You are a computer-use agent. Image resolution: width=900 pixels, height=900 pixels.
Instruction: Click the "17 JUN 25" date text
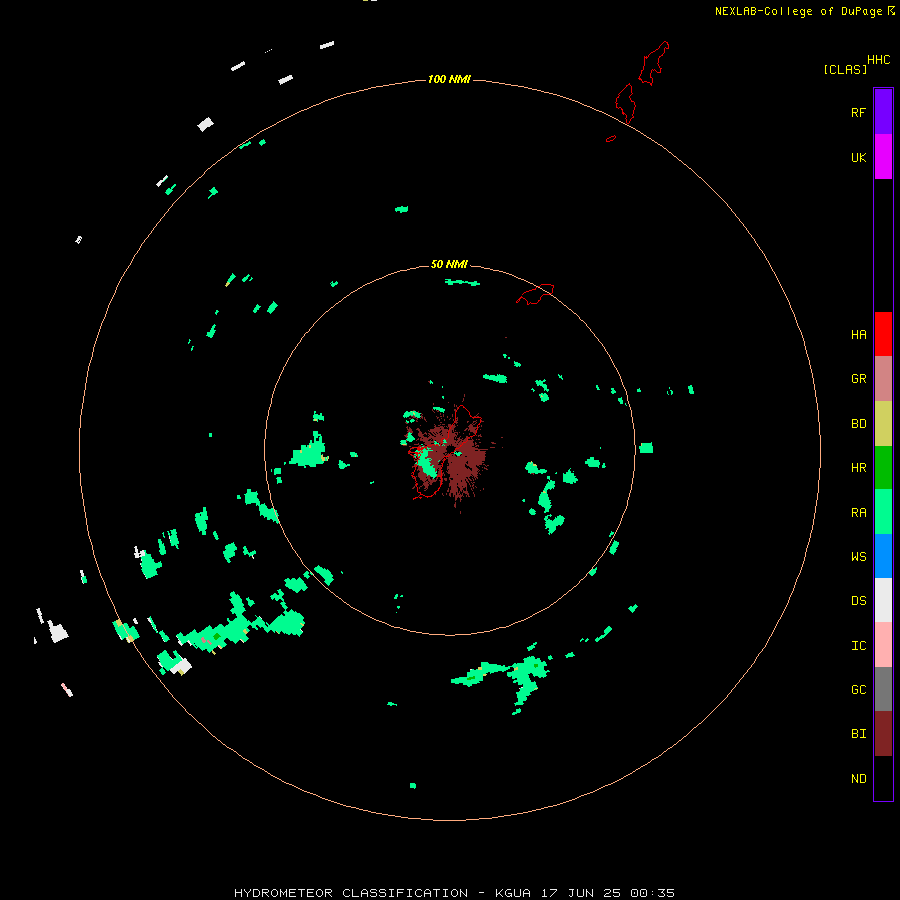[581, 893]
